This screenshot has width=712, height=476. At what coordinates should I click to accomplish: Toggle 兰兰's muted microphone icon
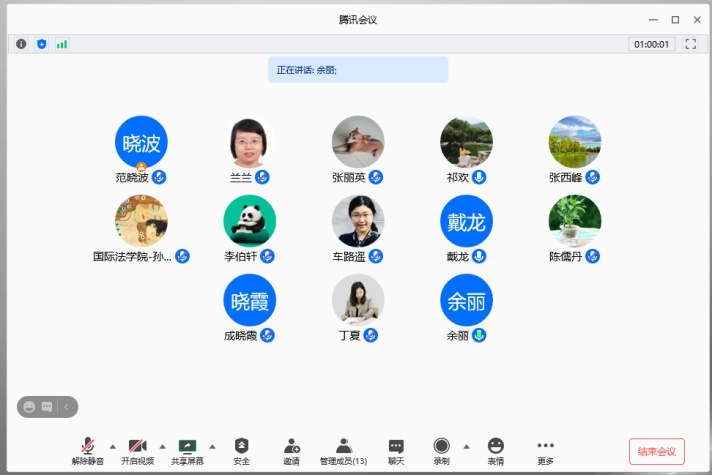[262, 177]
